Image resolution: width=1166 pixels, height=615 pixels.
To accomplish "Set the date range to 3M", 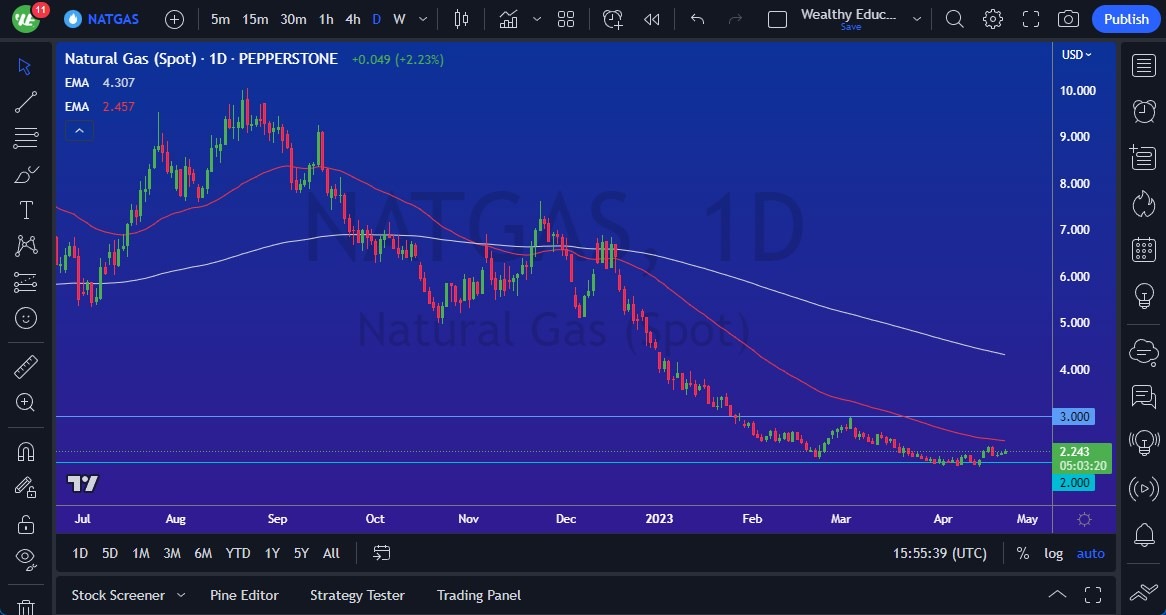I will pyautogui.click(x=172, y=553).
